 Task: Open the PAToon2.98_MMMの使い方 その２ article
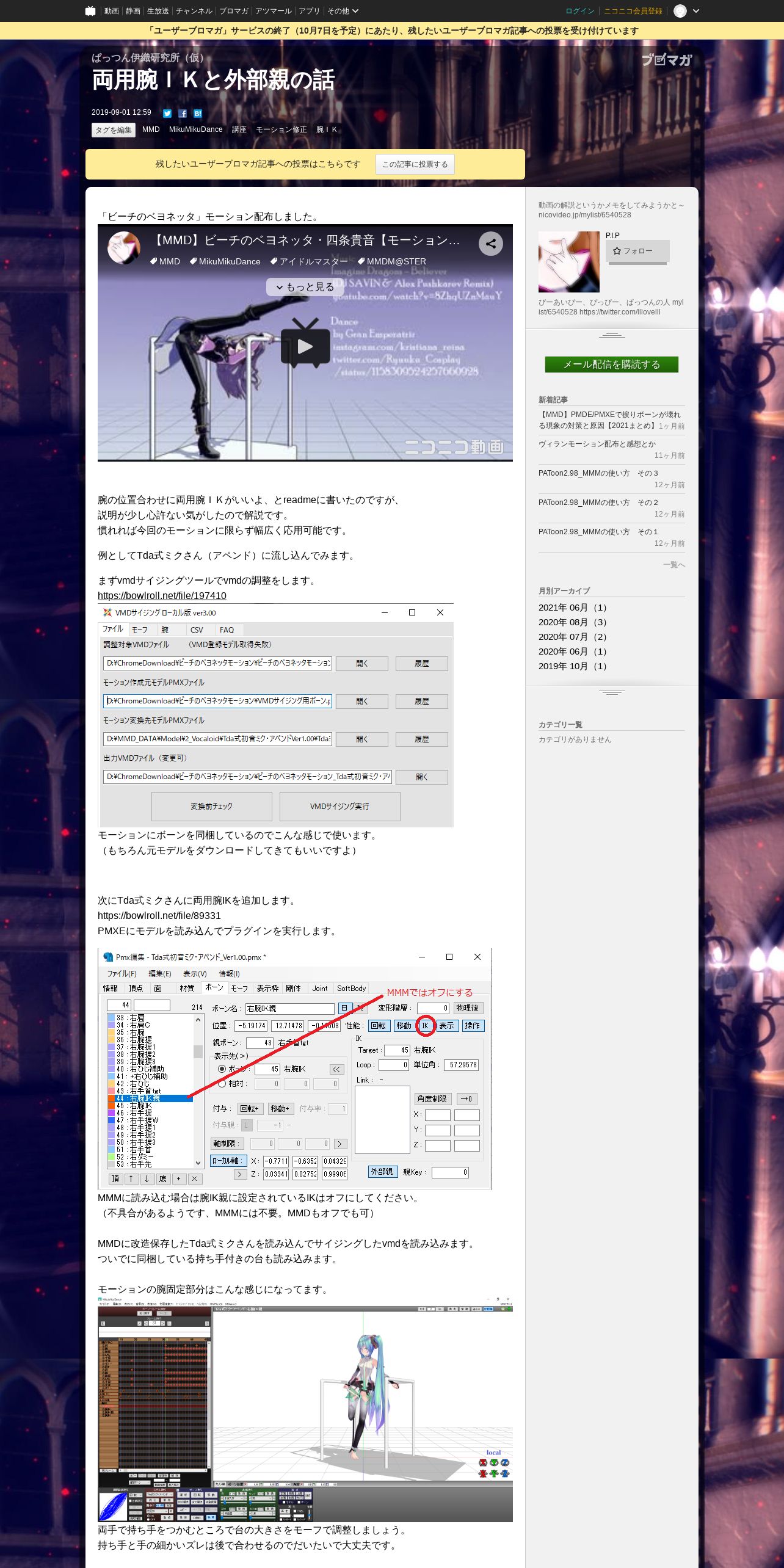pyautogui.click(x=598, y=503)
